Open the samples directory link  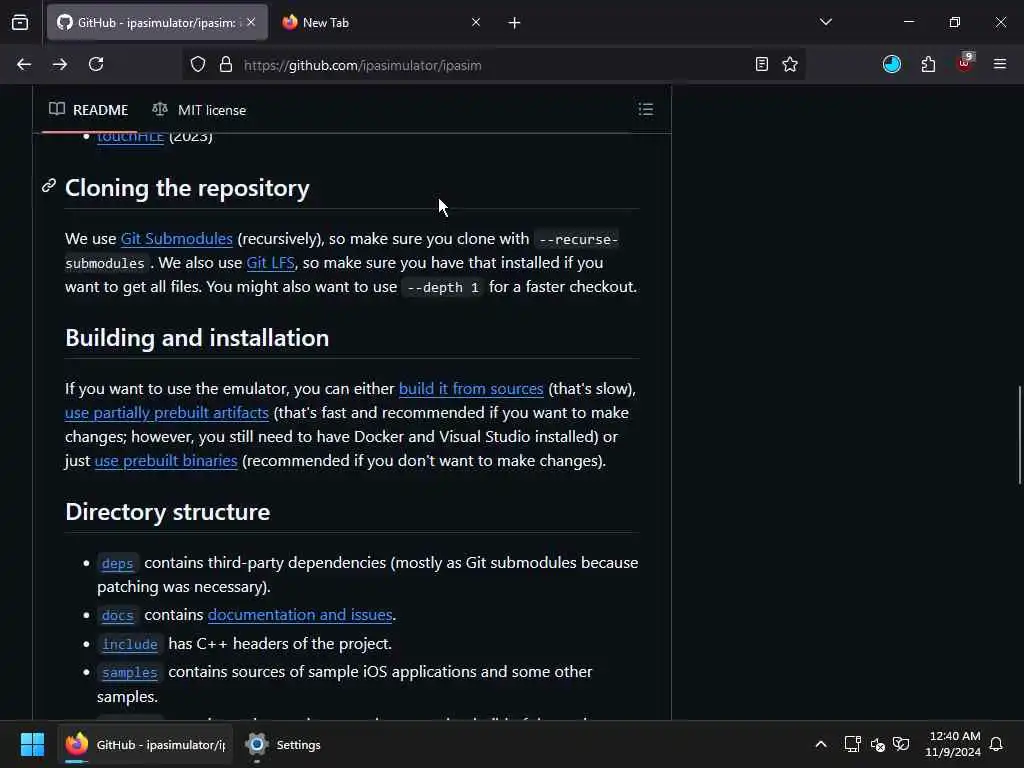(x=129, y=672)
